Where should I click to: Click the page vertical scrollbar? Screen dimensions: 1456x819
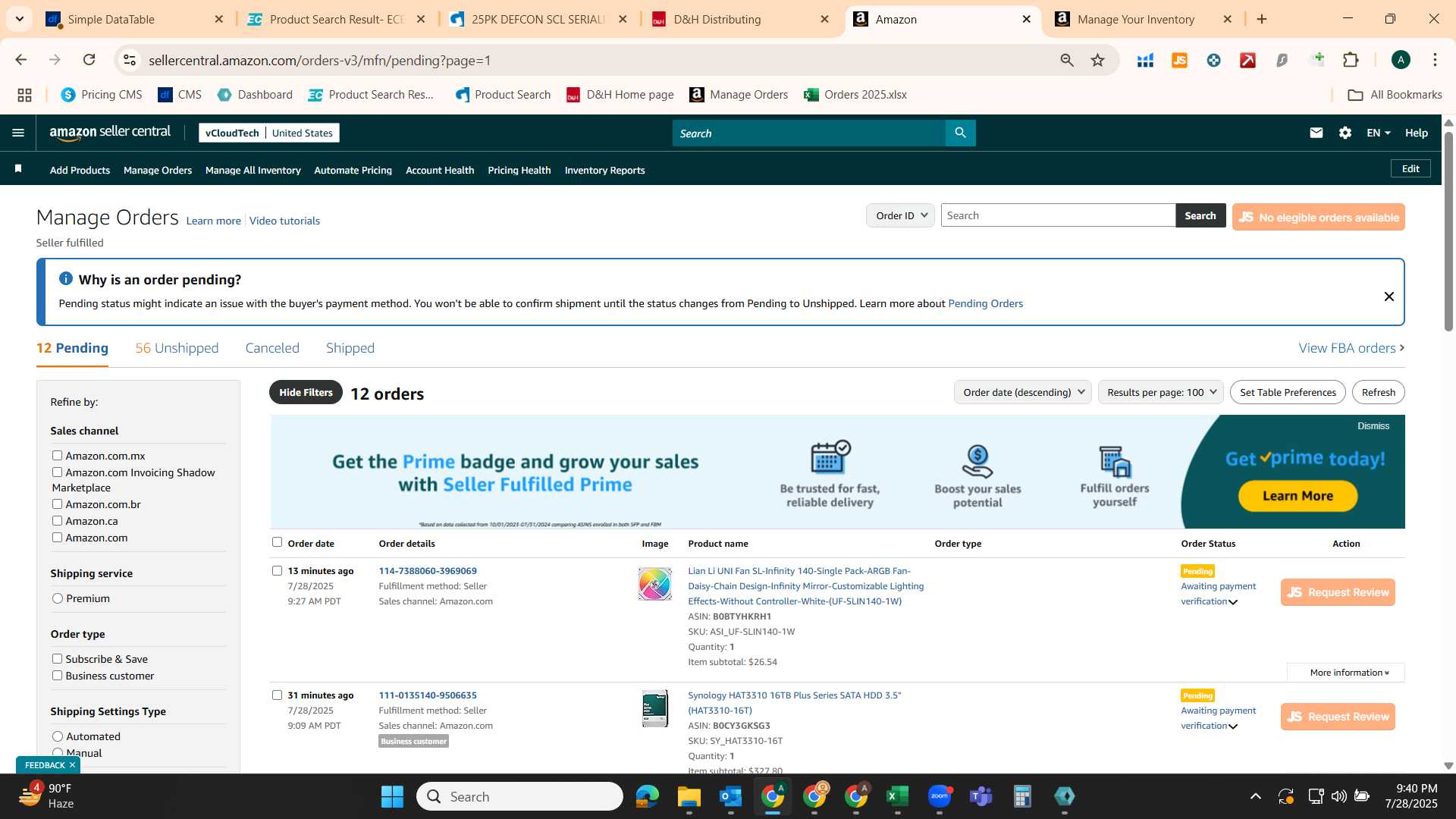pyautogui.click(x=1448, y=231)
